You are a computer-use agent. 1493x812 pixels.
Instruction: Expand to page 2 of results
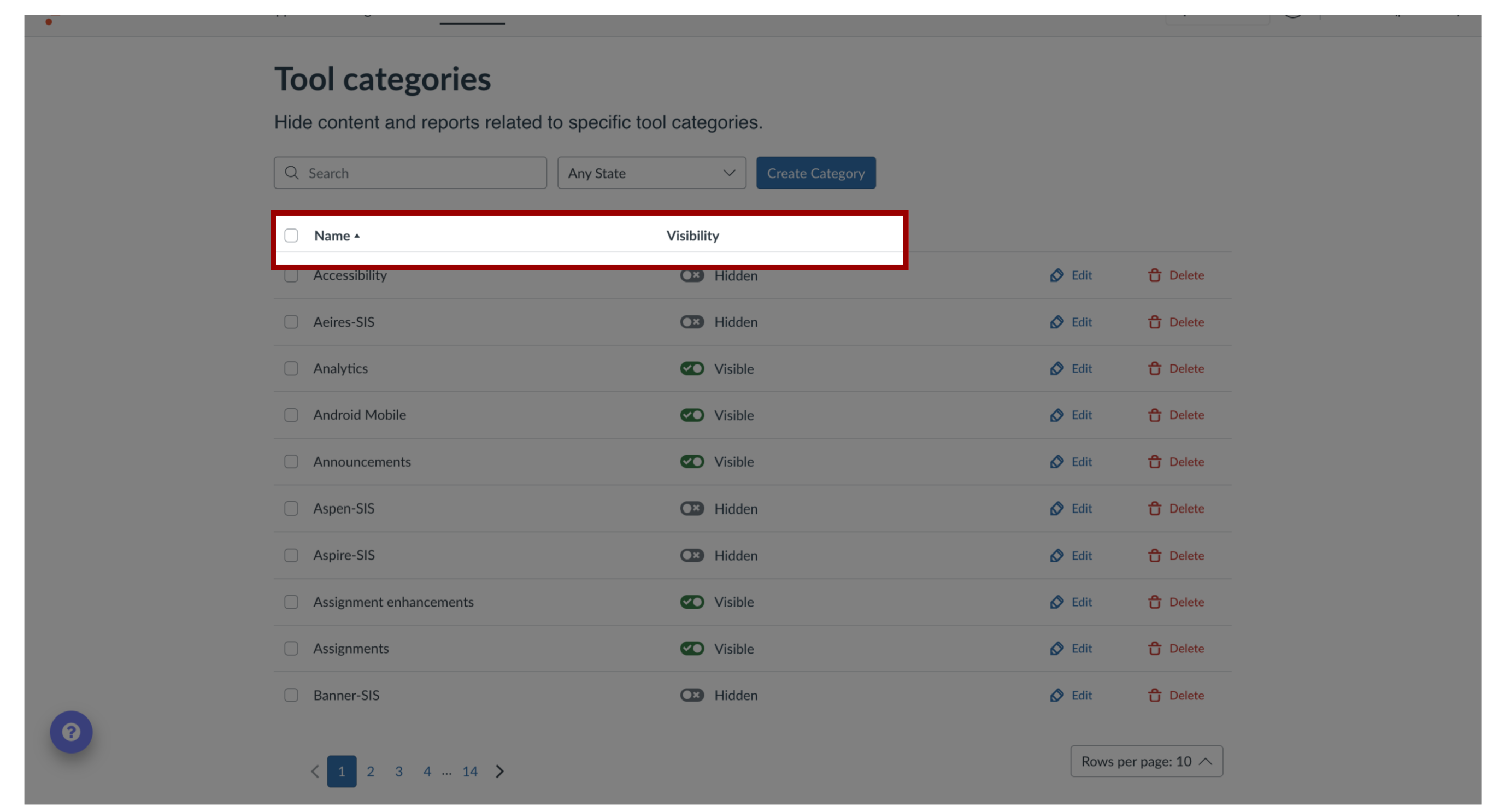click(x=370, y=770)
